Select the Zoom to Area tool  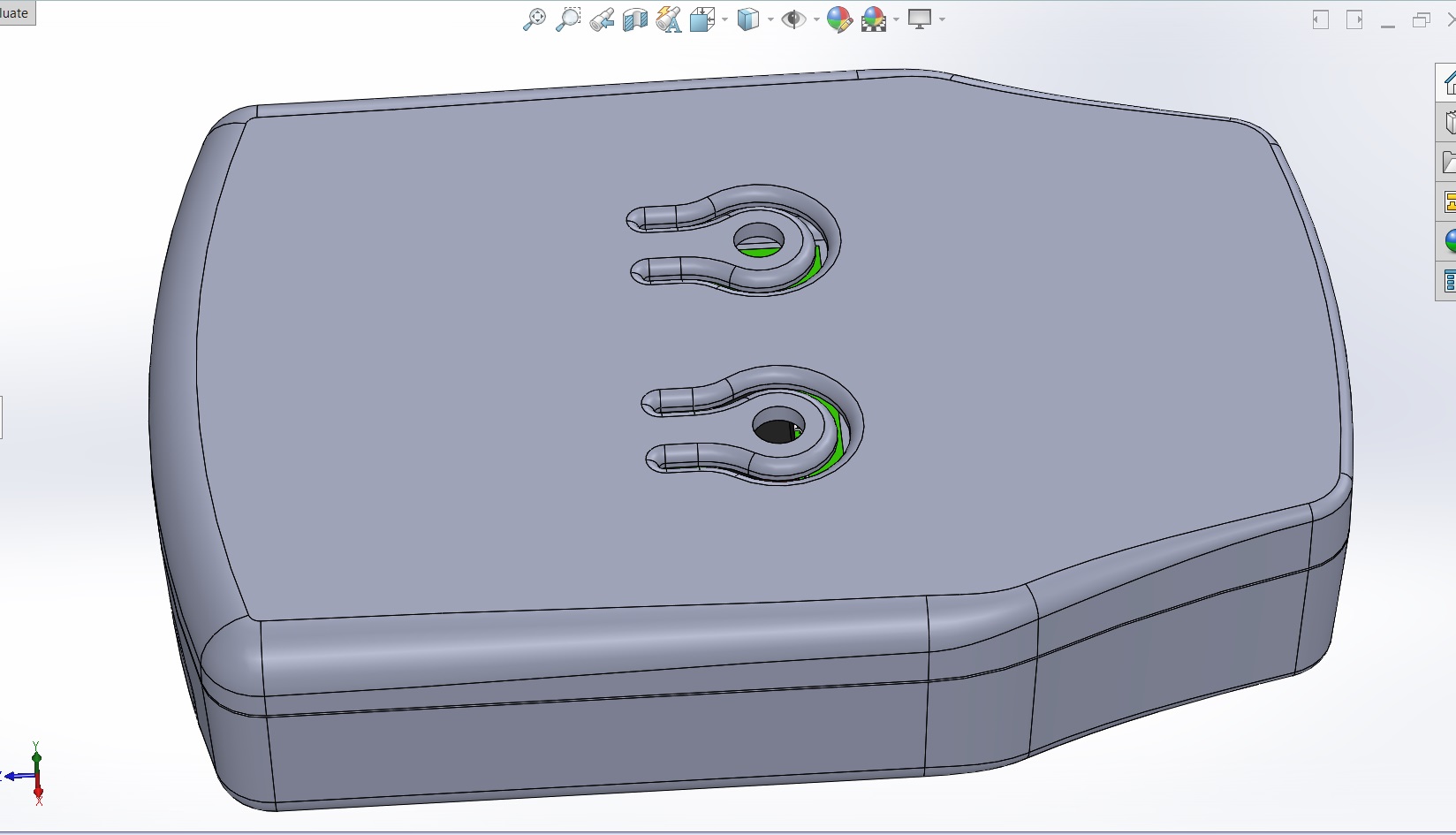coord(568,19)
